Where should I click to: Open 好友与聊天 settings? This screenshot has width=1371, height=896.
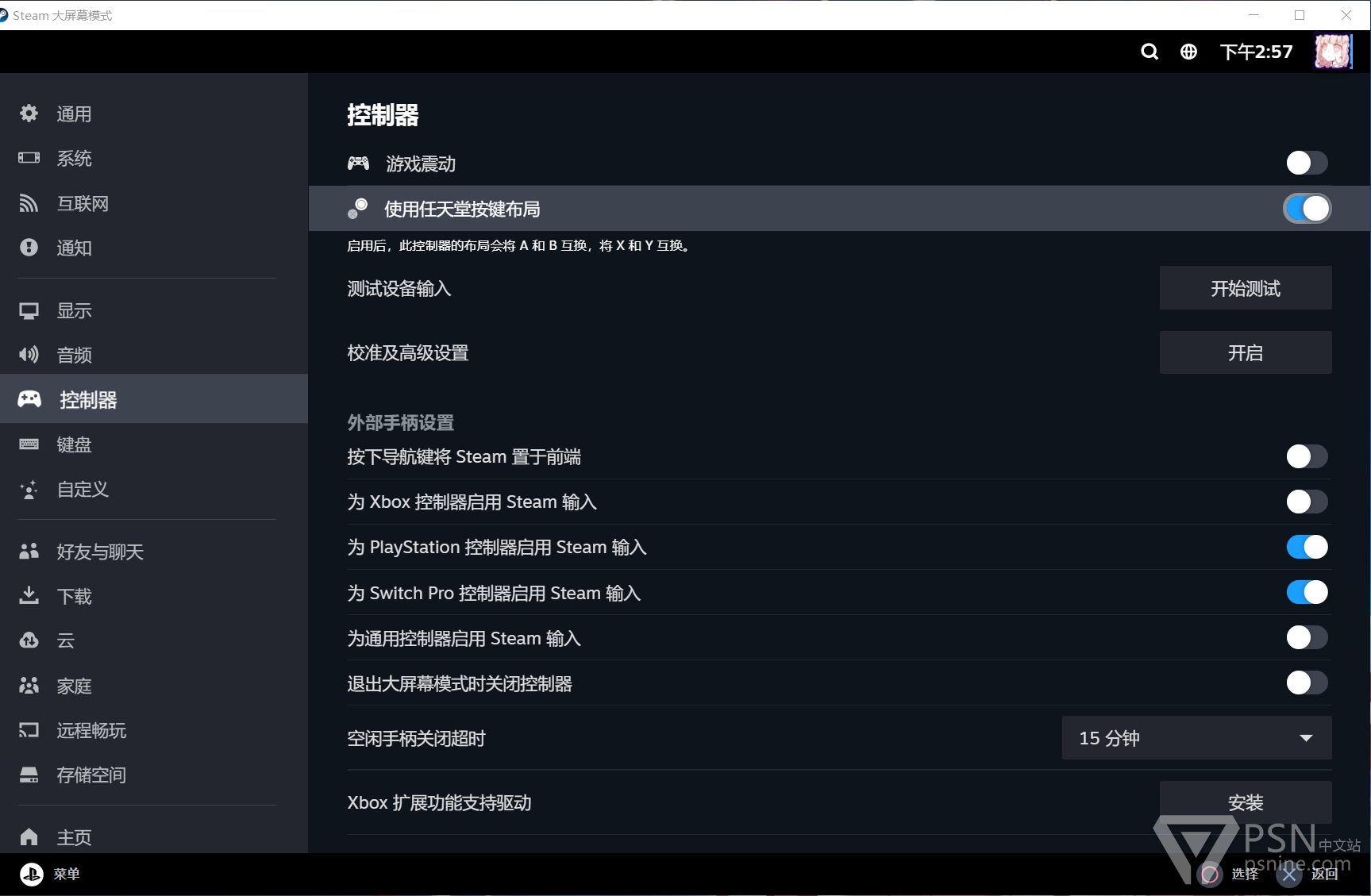pos(154,551)
